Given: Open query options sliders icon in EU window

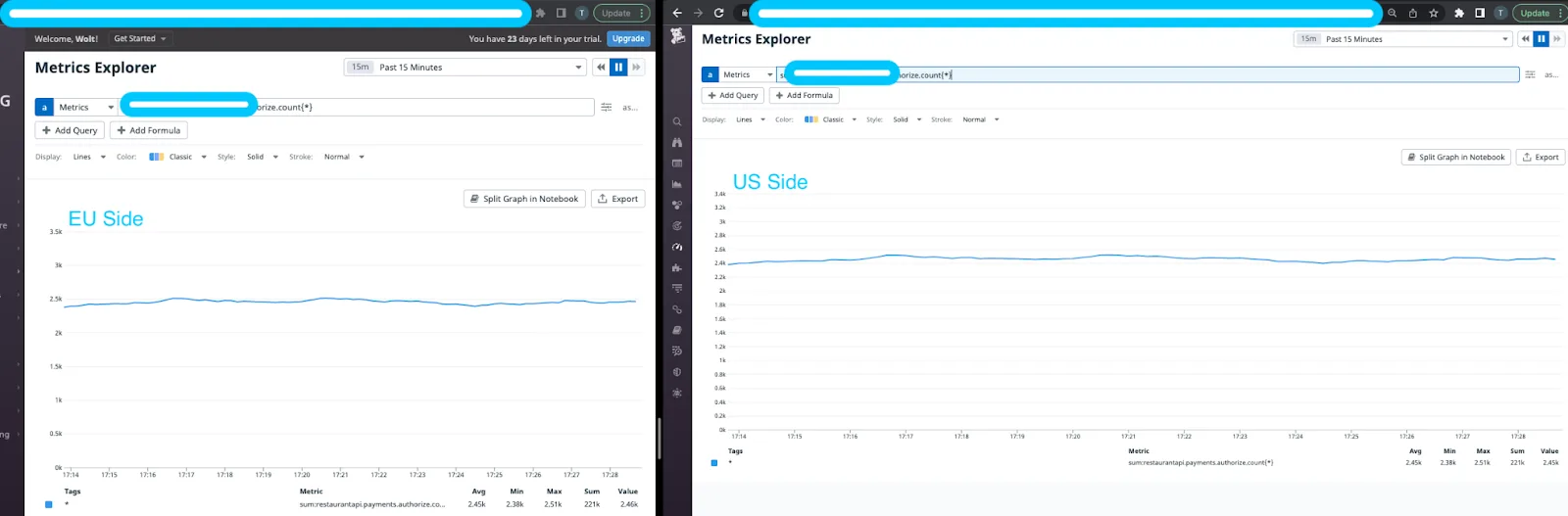Looking at the screenshot, I should pyautogui.click(x=607, y=107).
